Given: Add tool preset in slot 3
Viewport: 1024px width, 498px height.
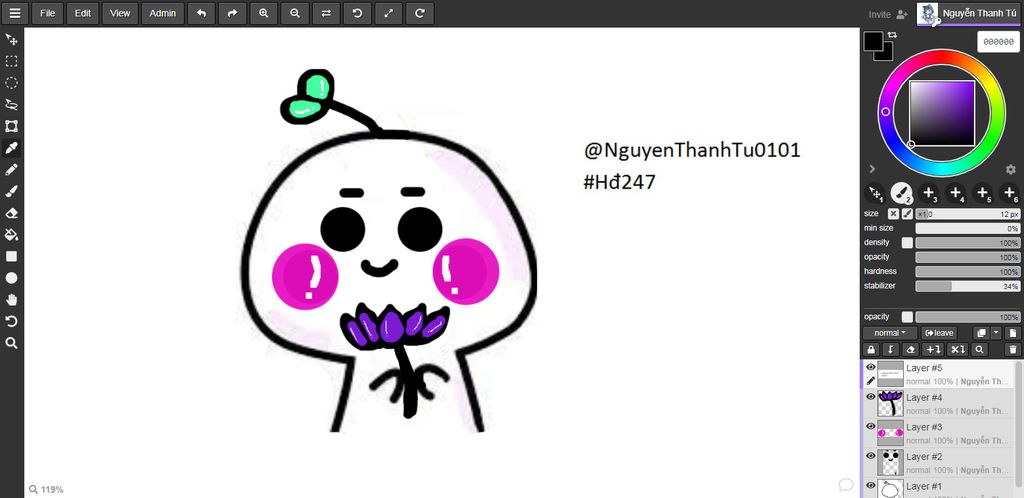Looking at the screenshot, I should (929, 193).
